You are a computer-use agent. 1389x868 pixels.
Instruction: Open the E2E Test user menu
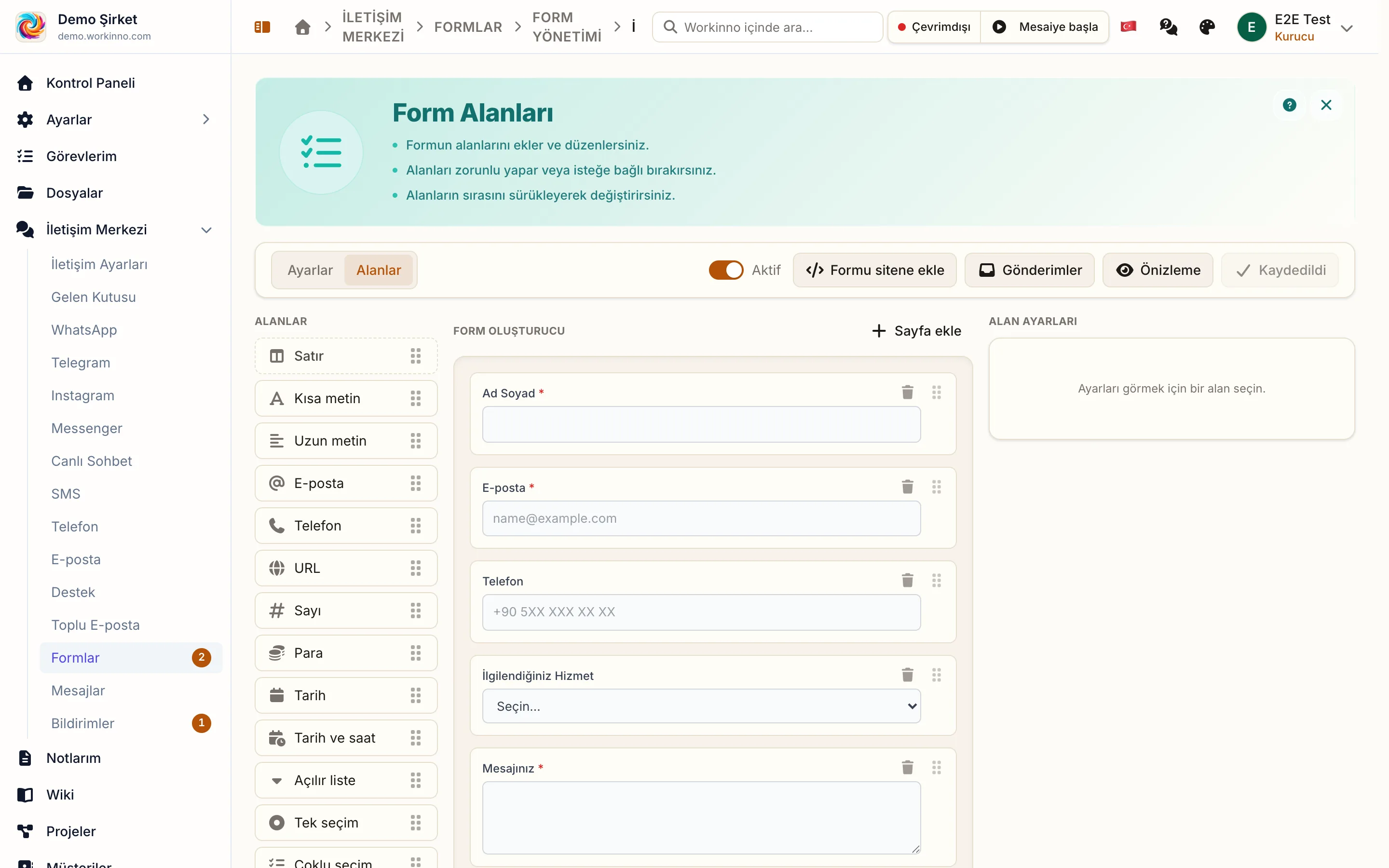1295,27
